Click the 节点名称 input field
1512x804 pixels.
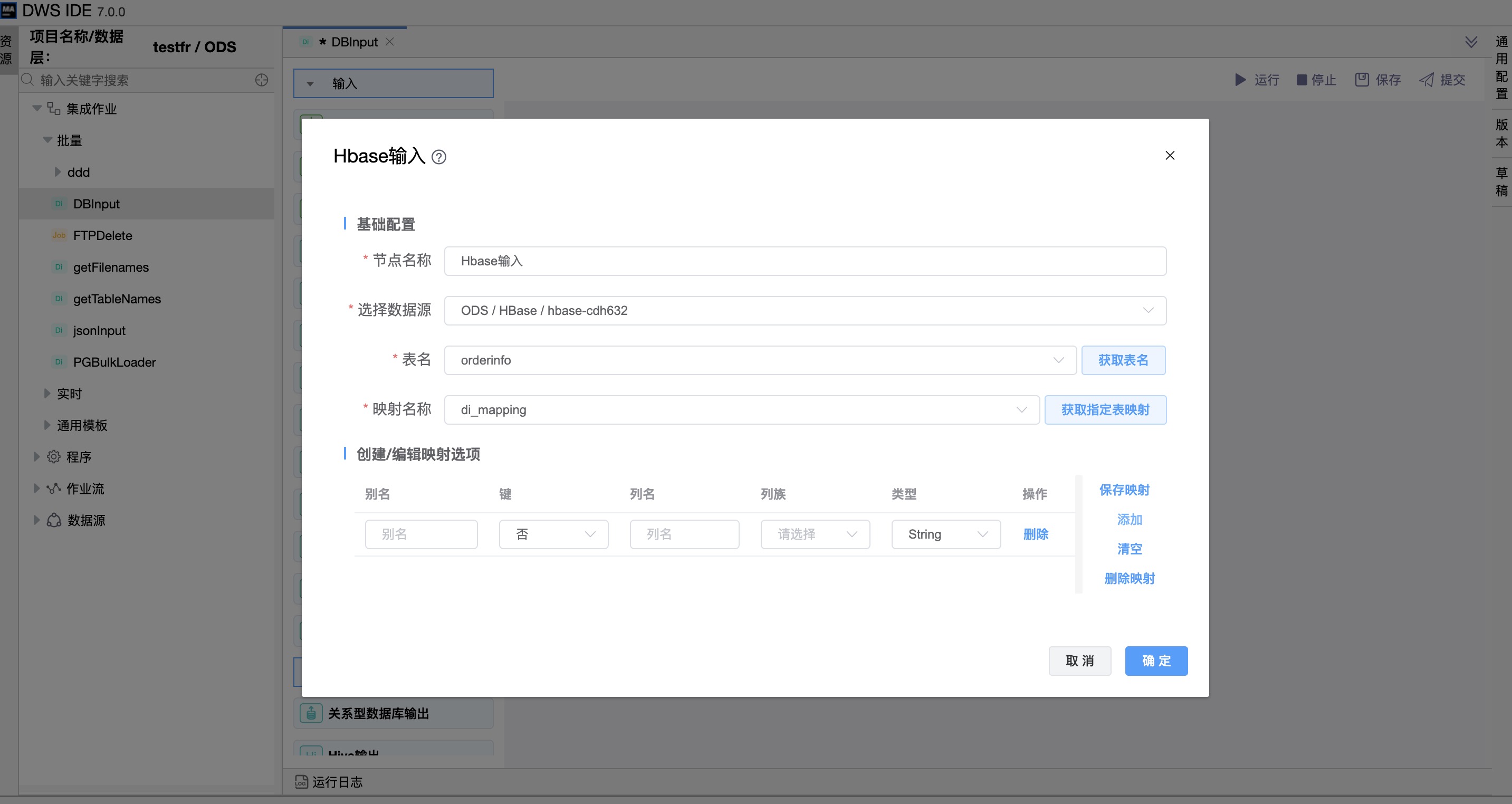point(804,261)
